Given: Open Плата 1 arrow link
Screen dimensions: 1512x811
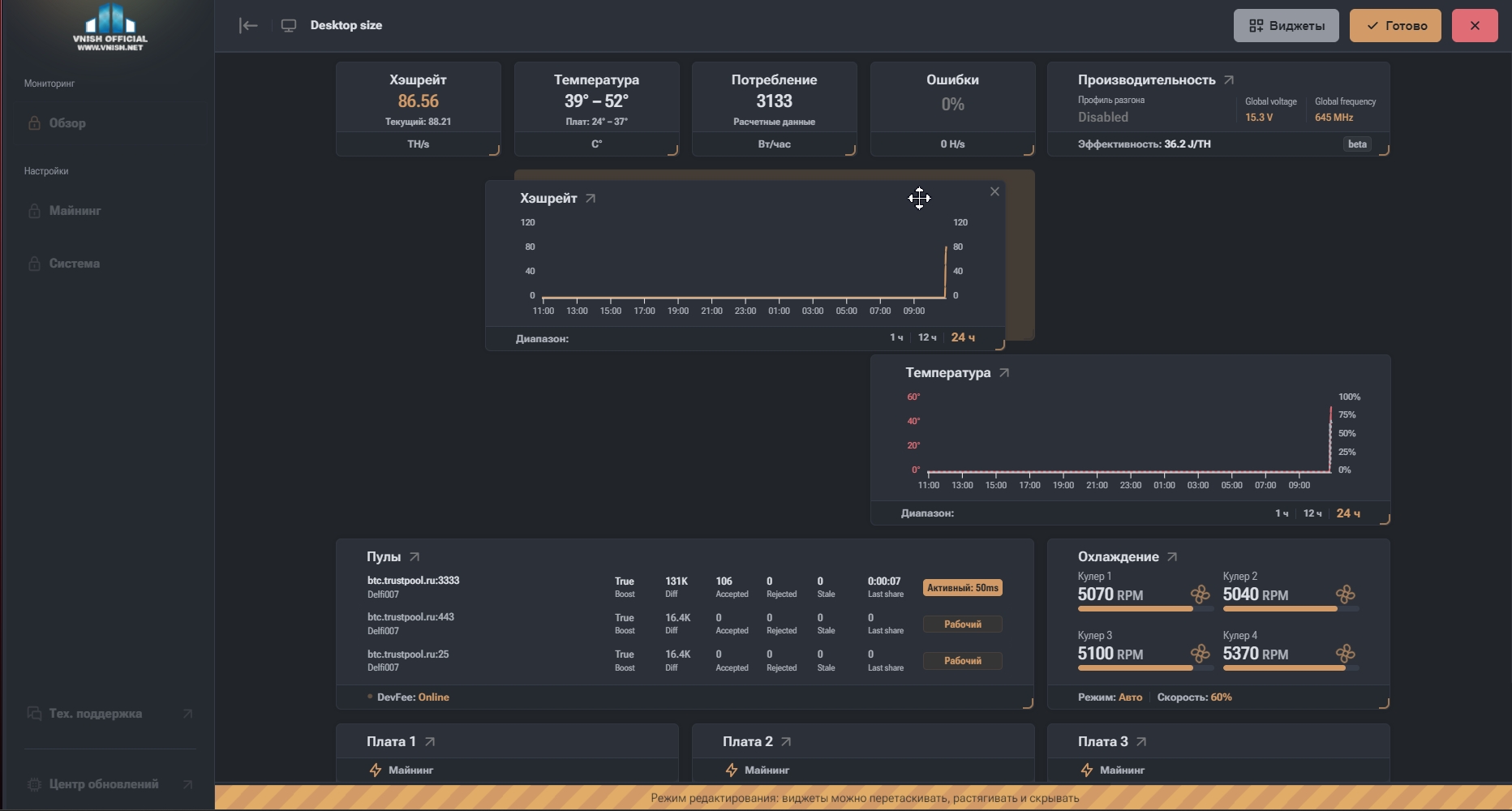Looking at the screenshot, I should [x=430, y=741].
